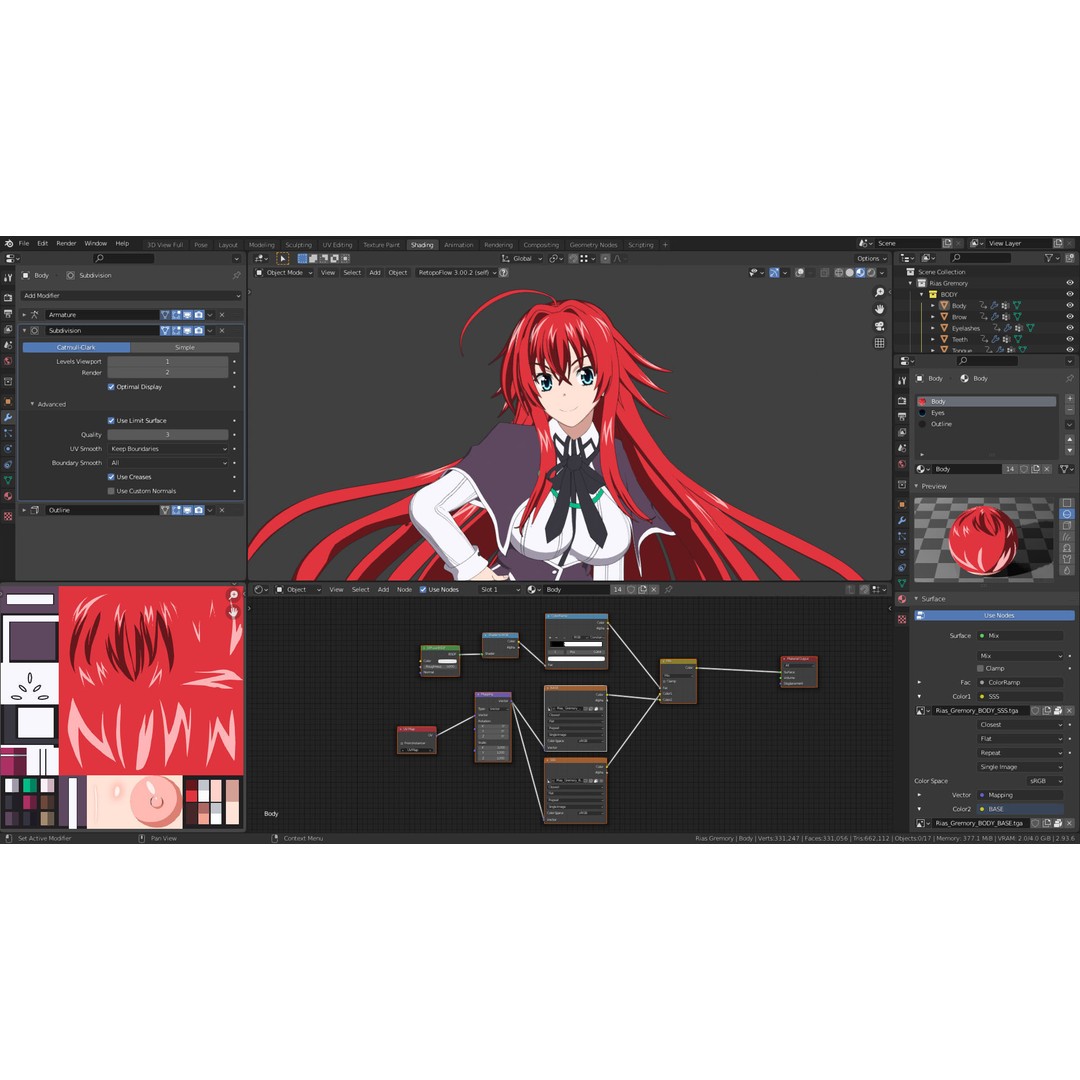Open Object Mode dropdown
This screenshot has height=1080, width=1080.
284,273
